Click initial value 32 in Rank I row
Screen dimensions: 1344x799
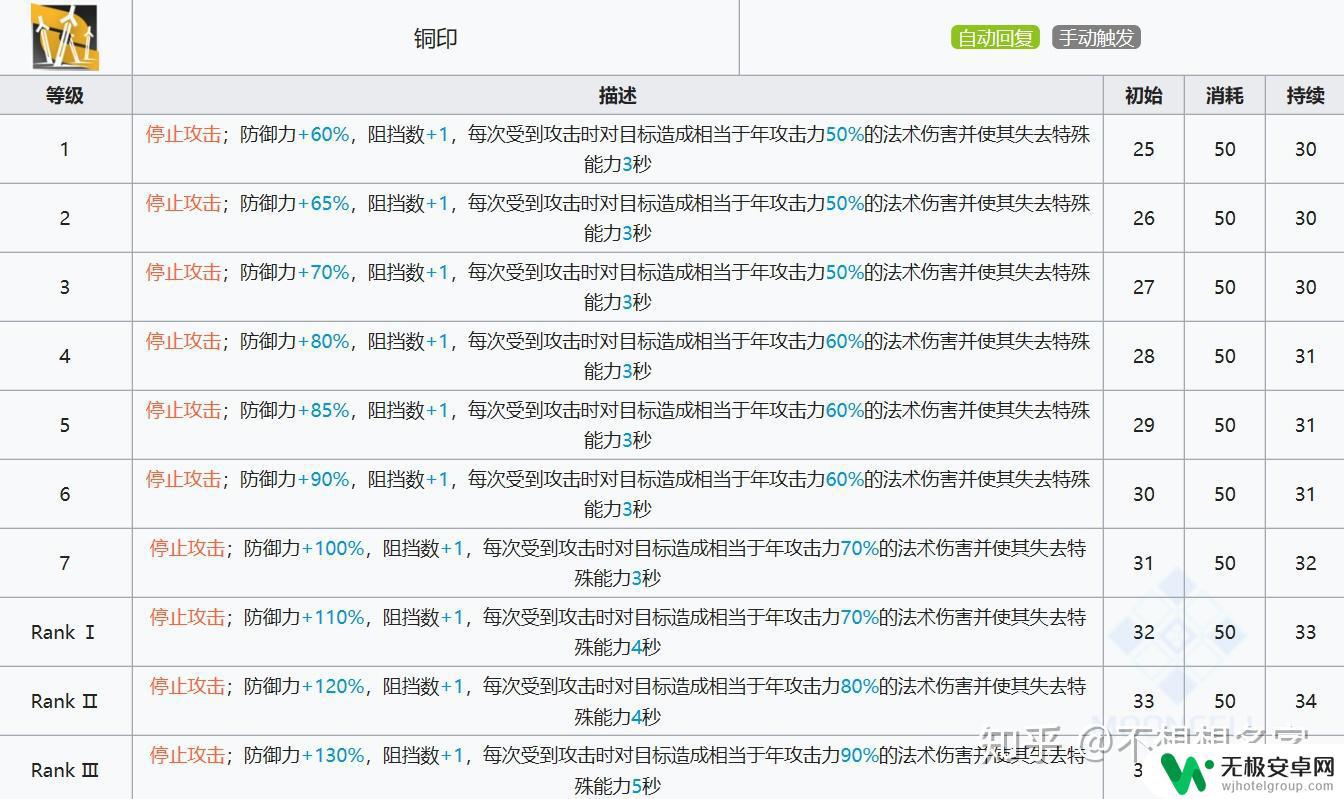(x=1143, y=632)
